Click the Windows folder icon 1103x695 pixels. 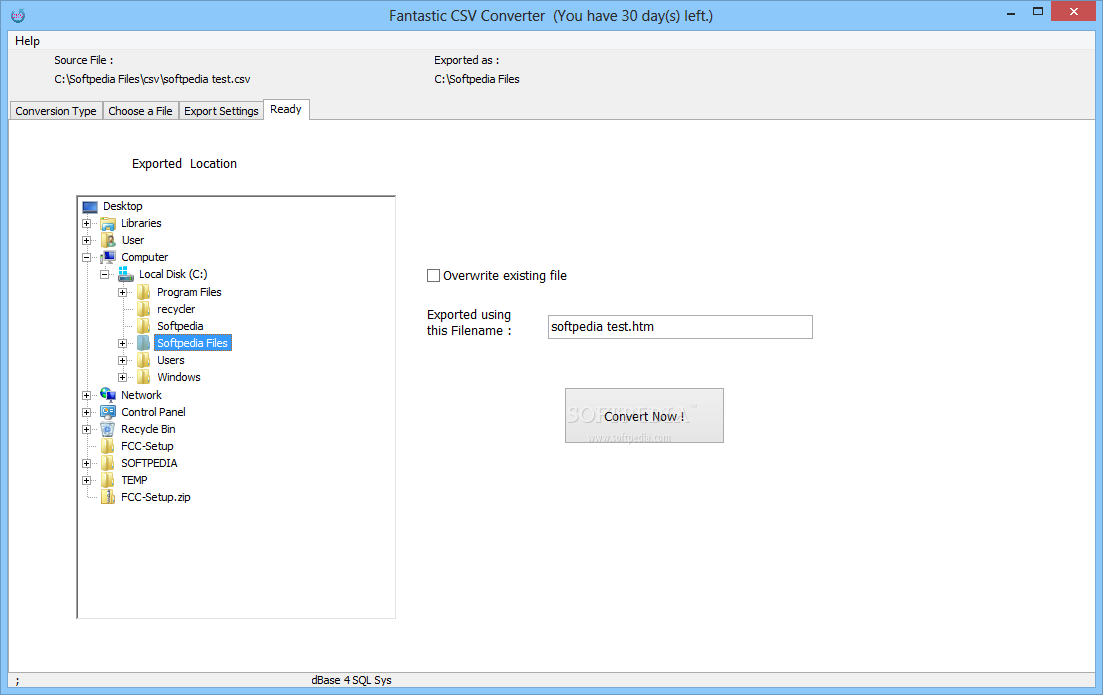pos(144,377)
